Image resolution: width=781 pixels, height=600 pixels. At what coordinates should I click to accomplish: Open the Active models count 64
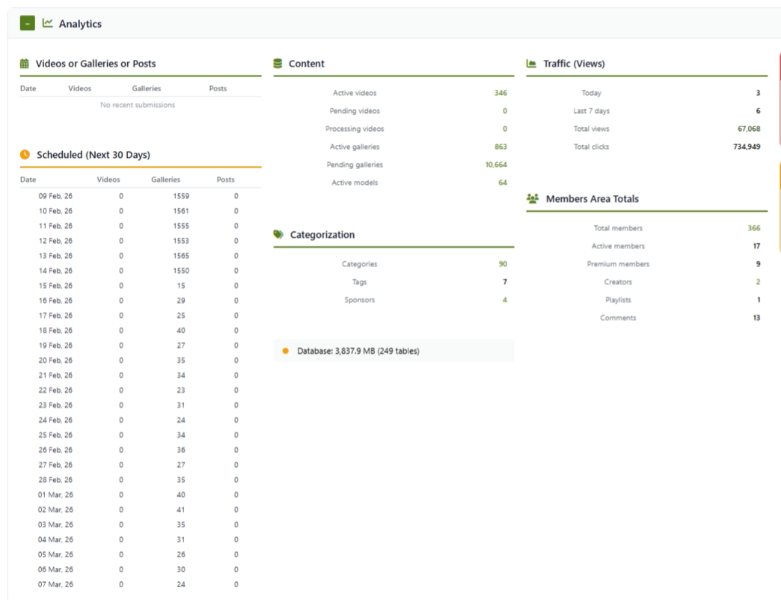pos(502,183)
